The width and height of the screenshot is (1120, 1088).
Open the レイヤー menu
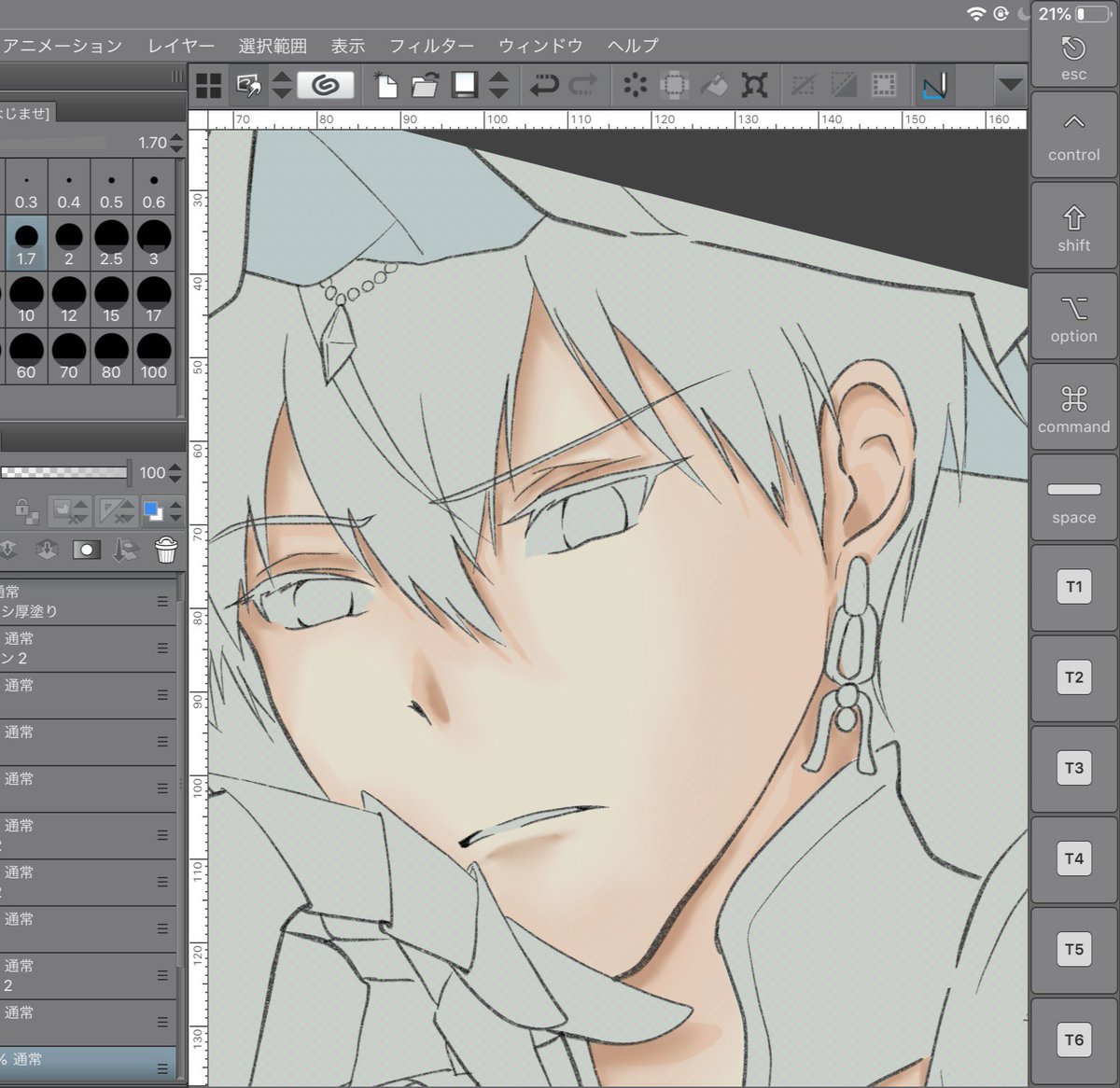[x=181, y=45]
